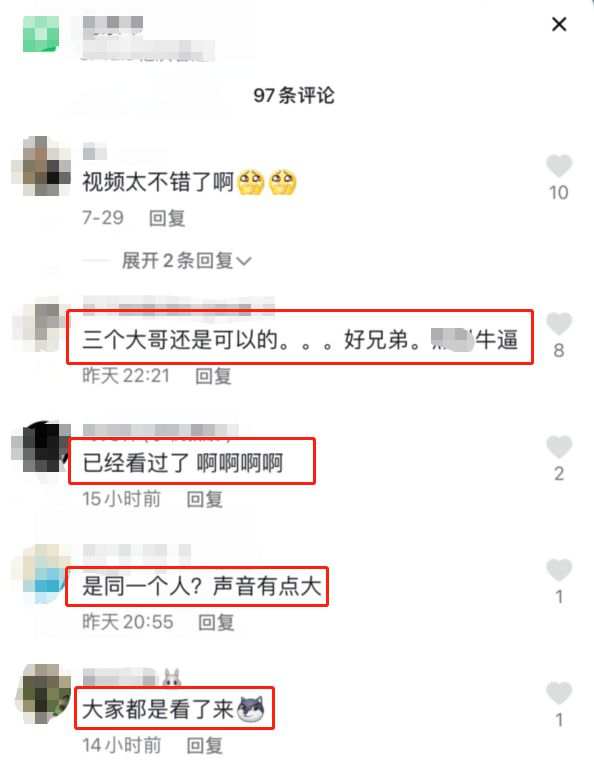Like the 是同一个人 comment

coord(559,570)
